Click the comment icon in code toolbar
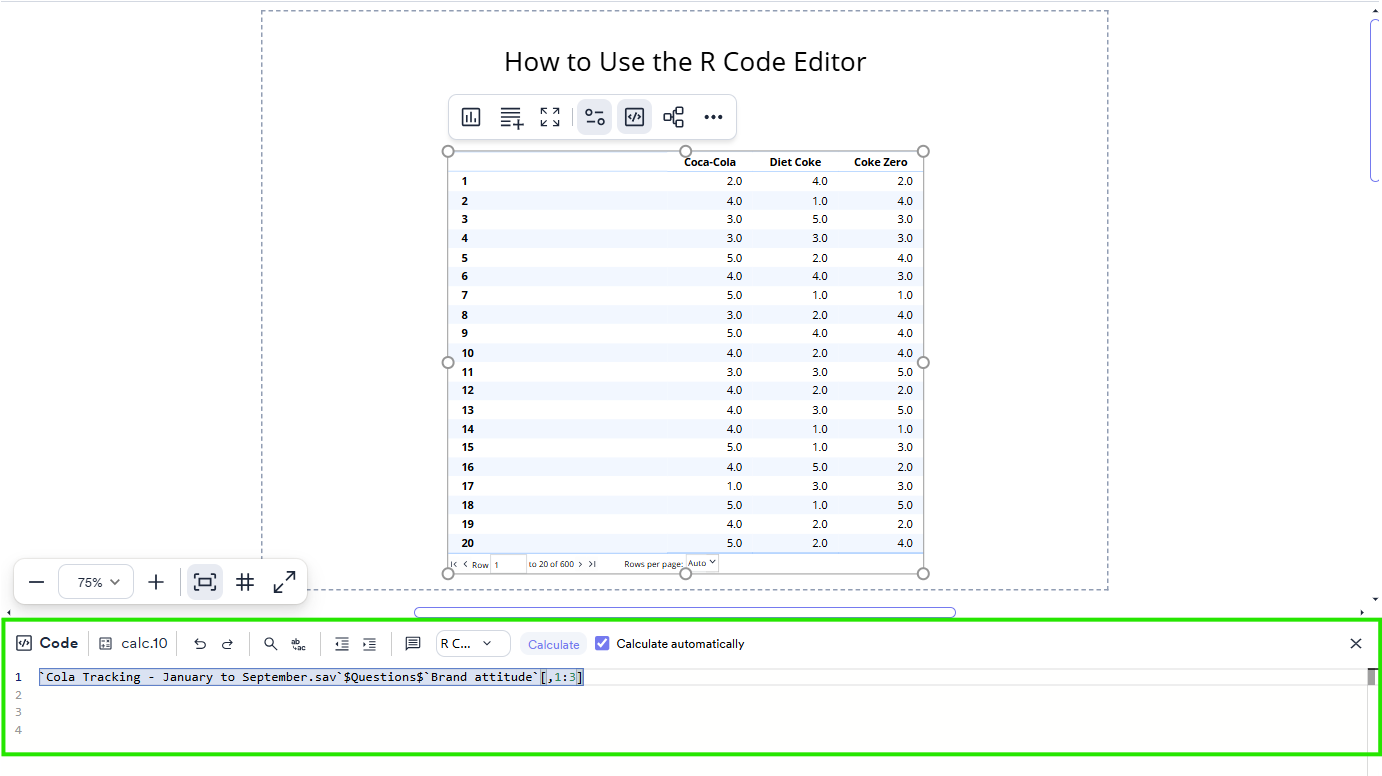This screenshot has width=1382, height=776. tap(413, 644)
